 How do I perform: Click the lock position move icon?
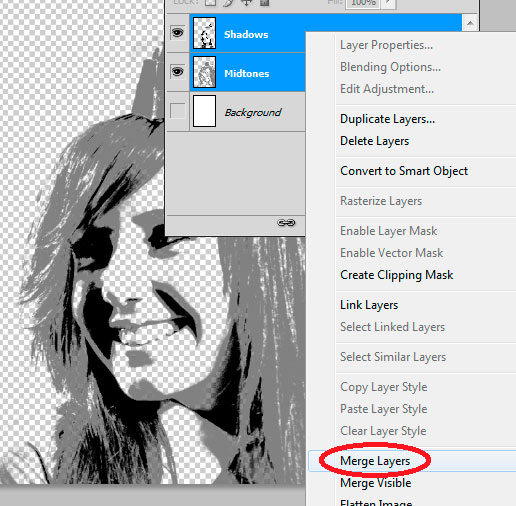pyautogui.click(x=247, y=2)
